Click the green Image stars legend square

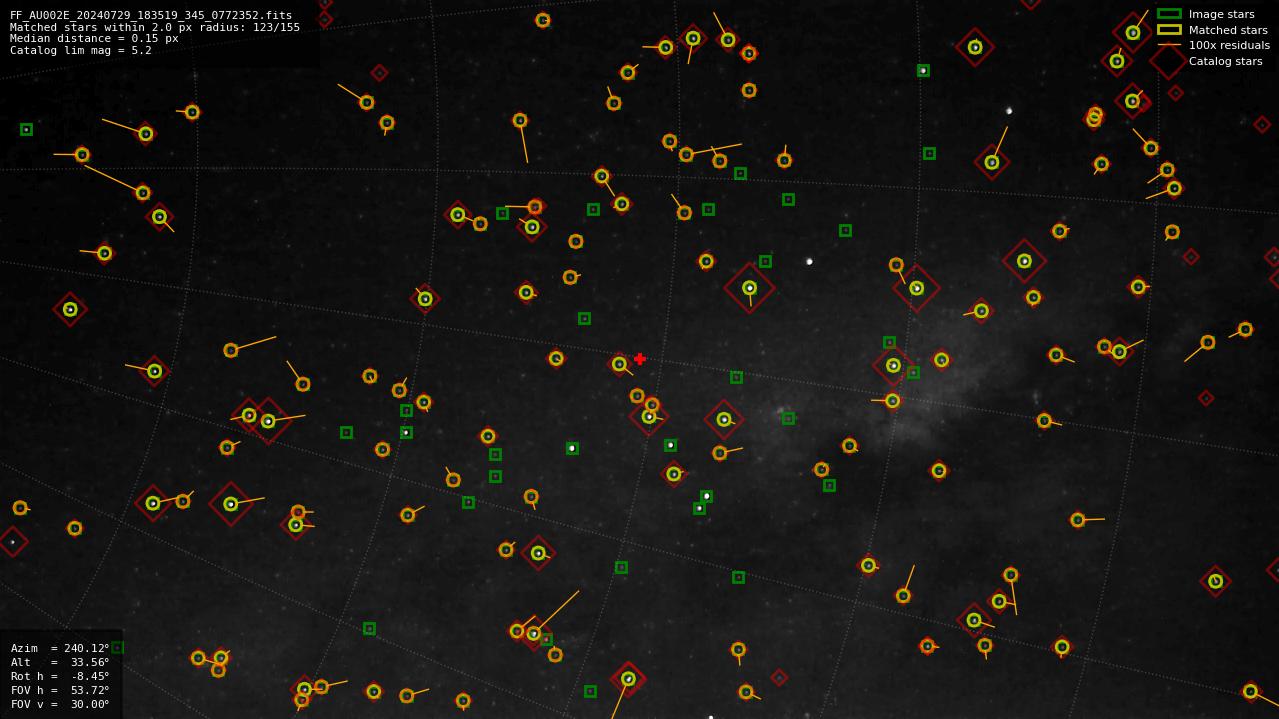(1169, 14)
